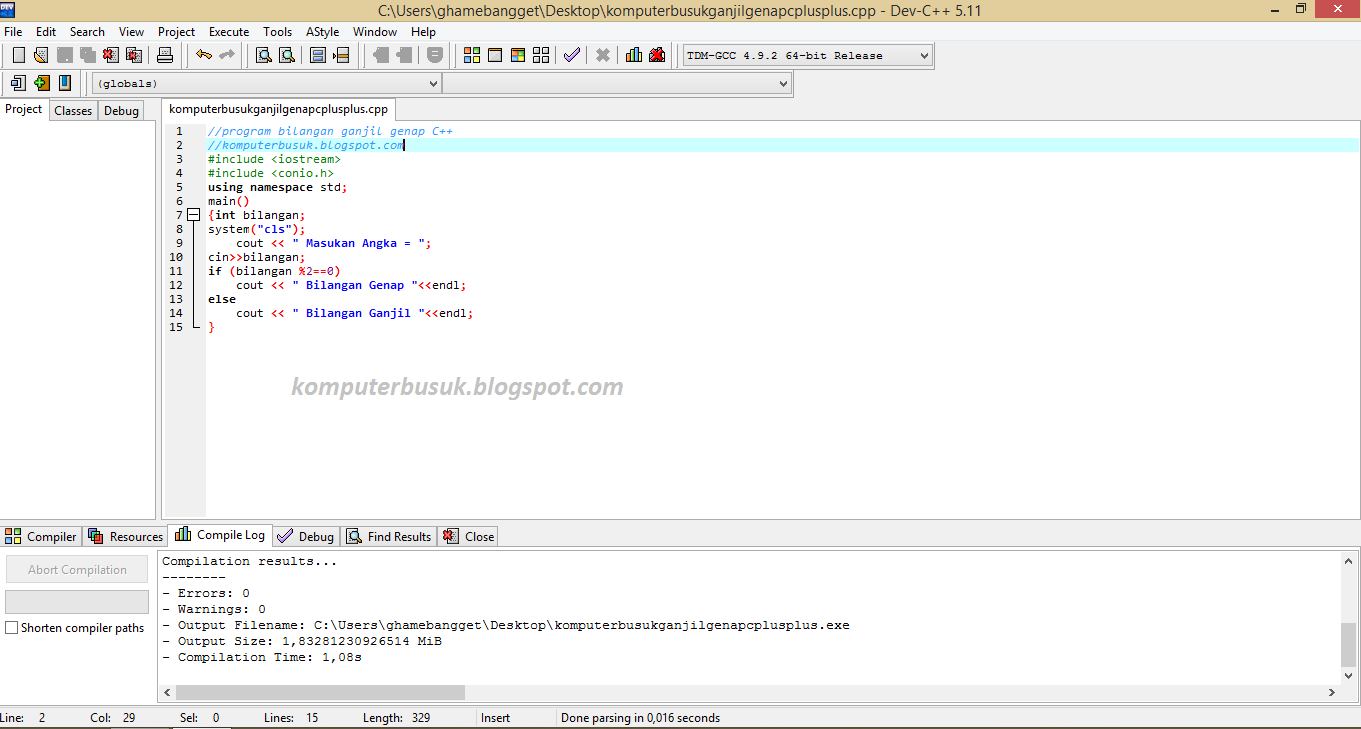Click the Replace magnifier icon
This screenshot has height=729, width=1361.
tap(287, 55)
